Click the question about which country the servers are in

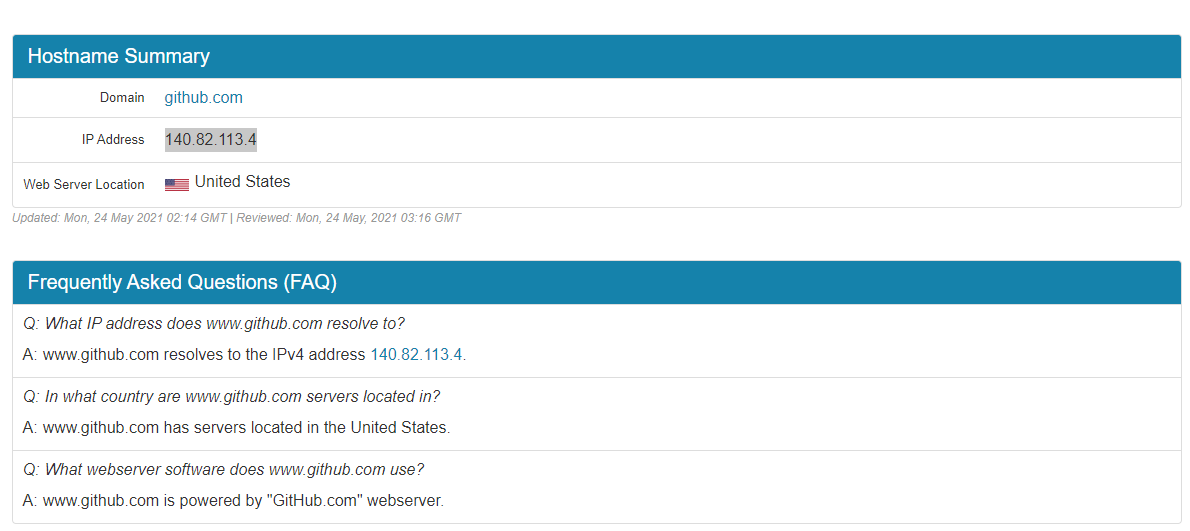231,397
